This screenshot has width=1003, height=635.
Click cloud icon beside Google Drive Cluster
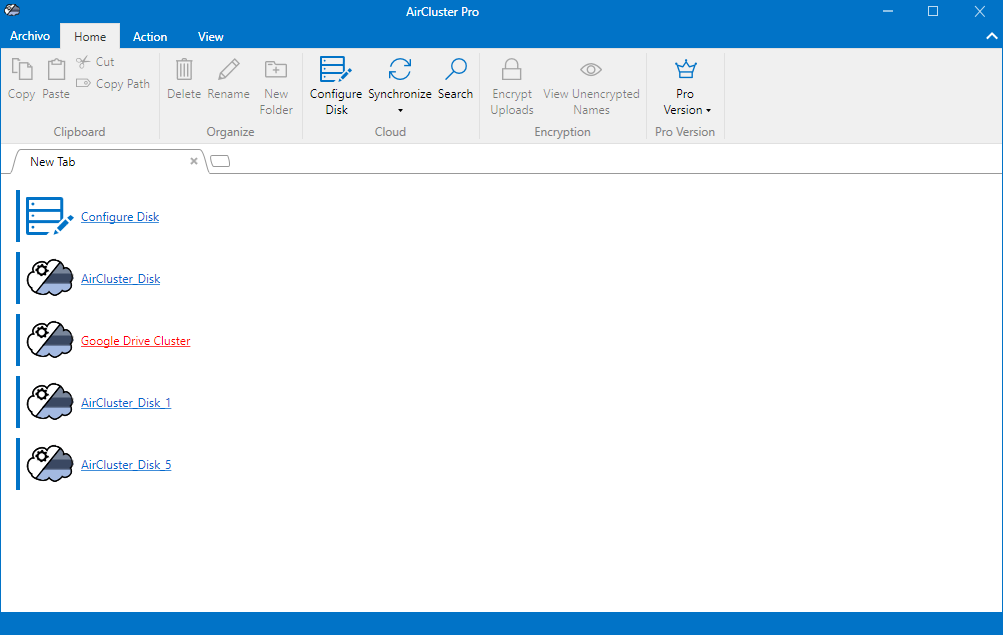tap(49, 340)
